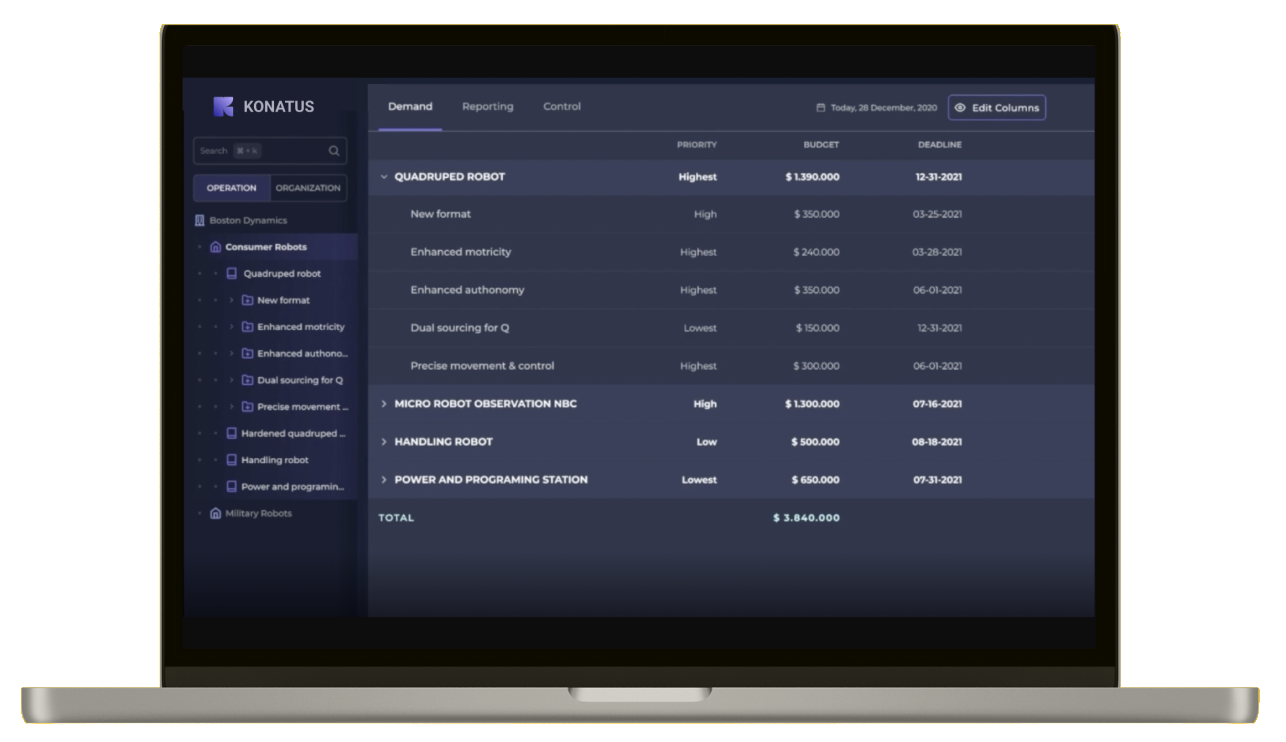
Task: Click the Consumer Robots home icon
Action: 215,247
